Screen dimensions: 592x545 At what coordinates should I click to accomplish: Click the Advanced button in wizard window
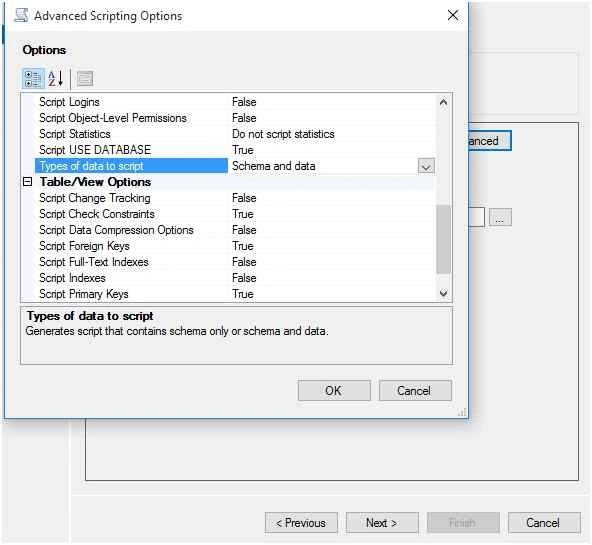point(489,141)
